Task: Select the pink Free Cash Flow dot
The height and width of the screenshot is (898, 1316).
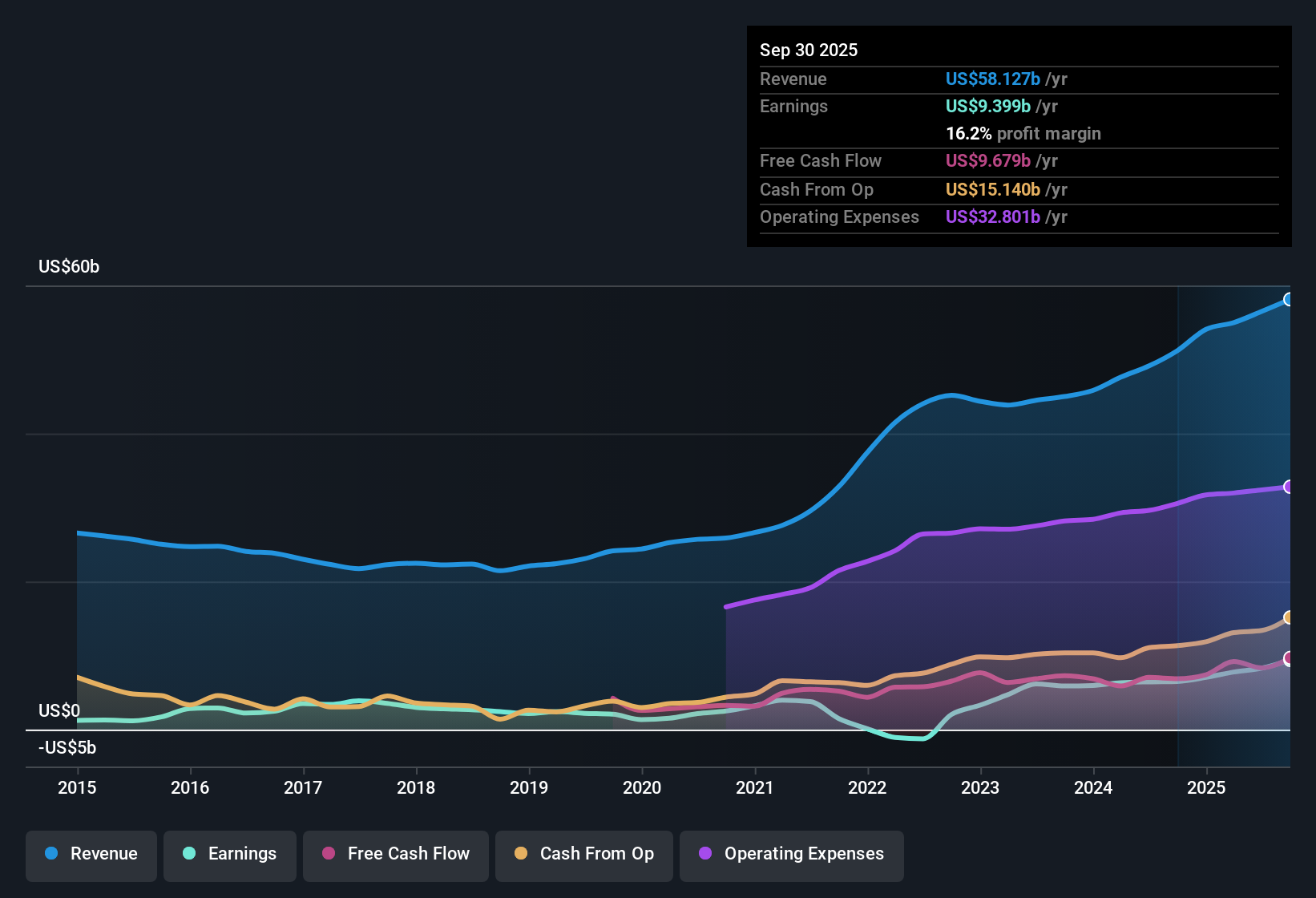Action: coord(328,854)
